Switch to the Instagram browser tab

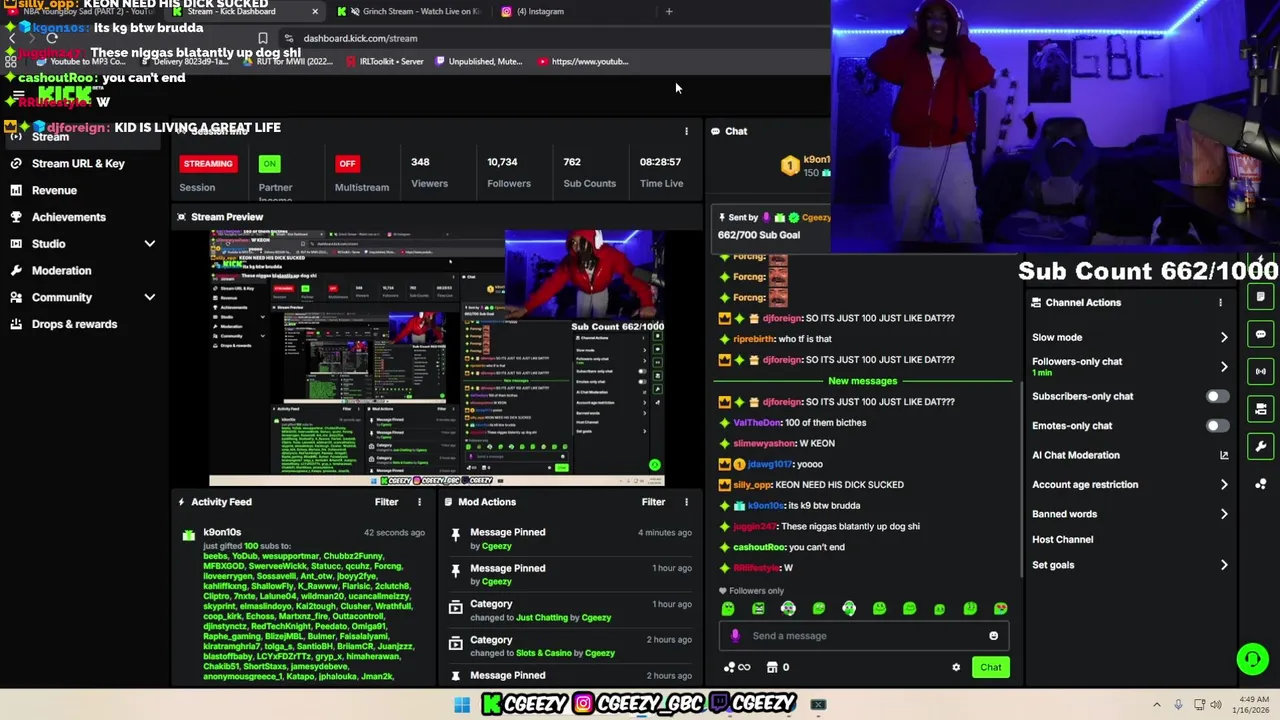point(540,11)
